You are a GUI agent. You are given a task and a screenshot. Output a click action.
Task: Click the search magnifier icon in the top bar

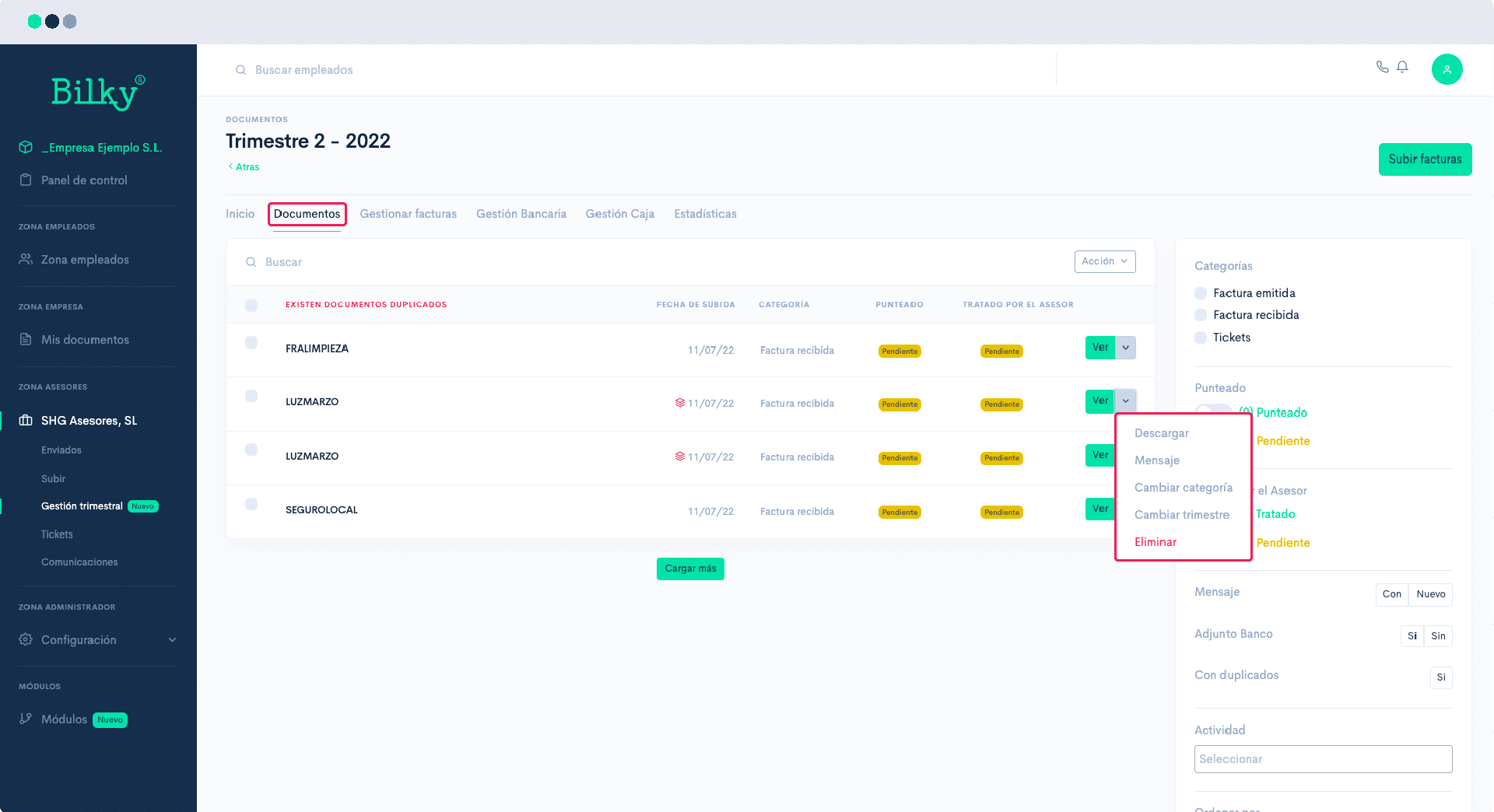[240, 70]
